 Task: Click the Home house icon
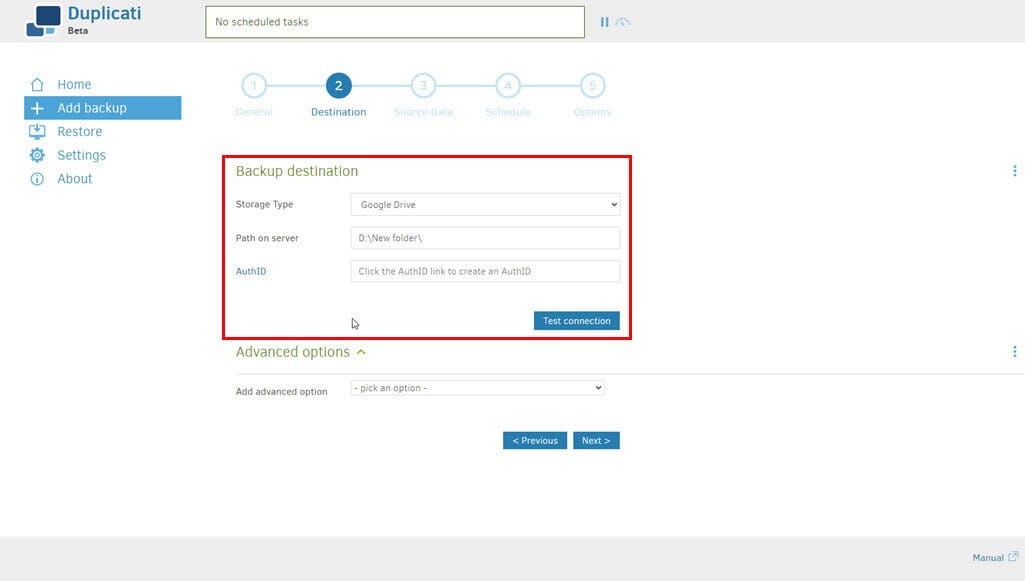tap(37, 84)
